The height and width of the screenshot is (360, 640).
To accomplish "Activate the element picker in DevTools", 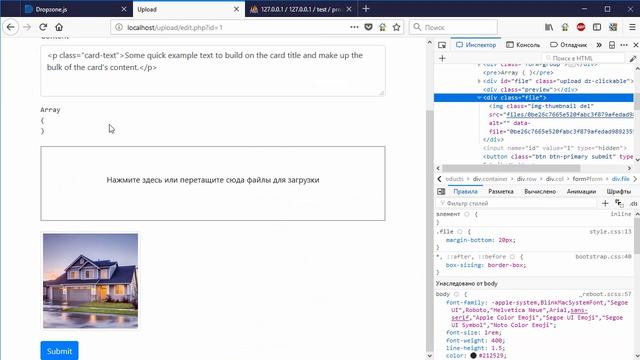I will (442, 45).
